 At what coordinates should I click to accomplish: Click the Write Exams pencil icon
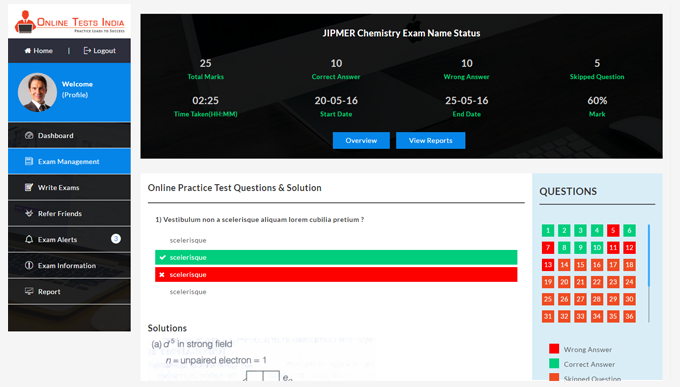[29, 187]
